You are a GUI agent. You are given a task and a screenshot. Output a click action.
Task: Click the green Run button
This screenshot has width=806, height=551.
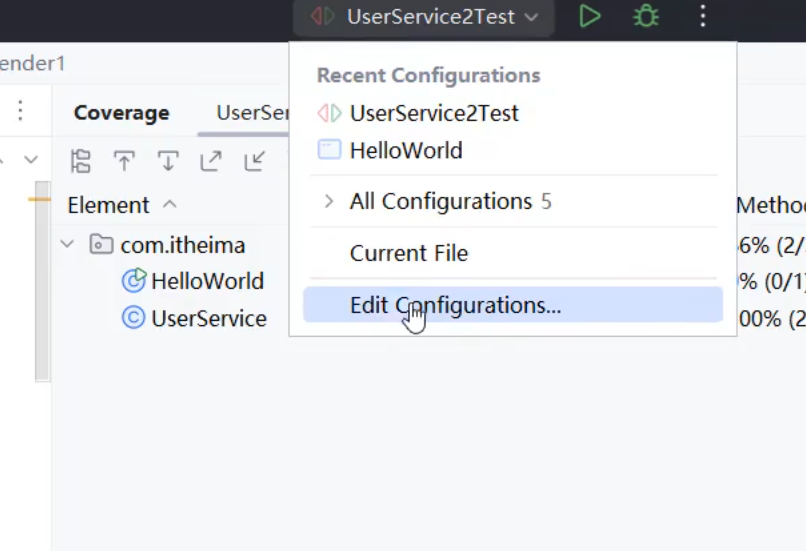[590, 16]
